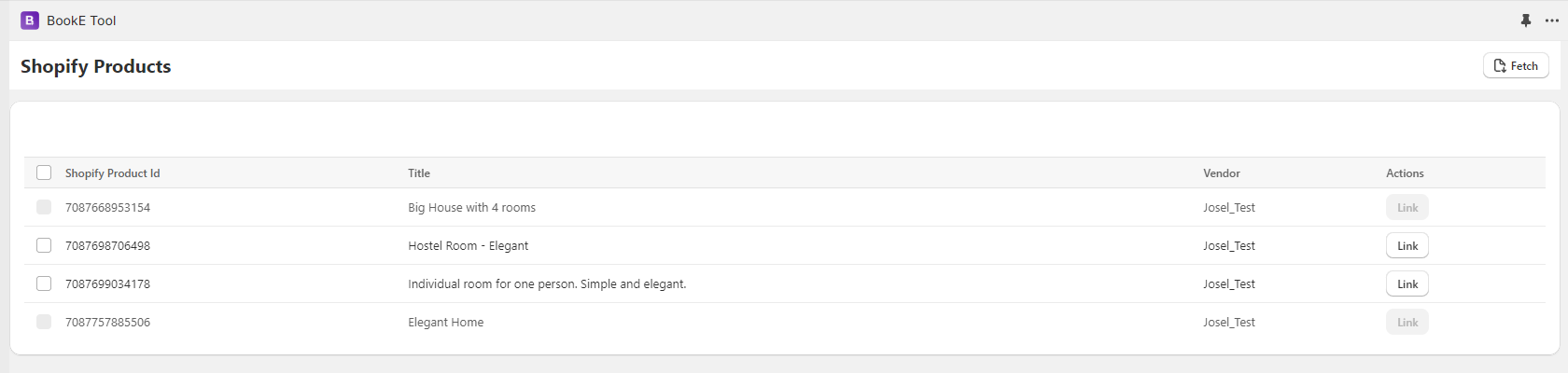The height and width of the screenshot is (373, 1568).
Task: Pin the BookE Tool app
Action: click(1526, 21)
